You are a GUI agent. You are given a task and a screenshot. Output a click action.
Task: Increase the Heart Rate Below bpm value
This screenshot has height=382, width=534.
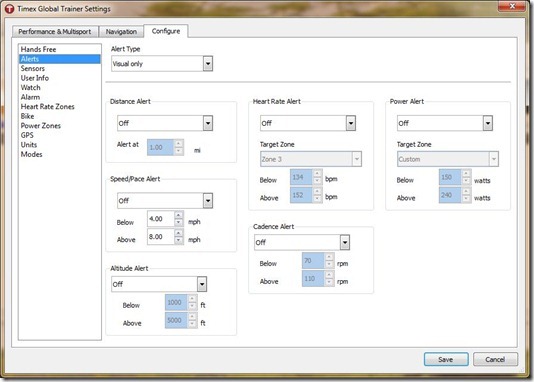317,173
